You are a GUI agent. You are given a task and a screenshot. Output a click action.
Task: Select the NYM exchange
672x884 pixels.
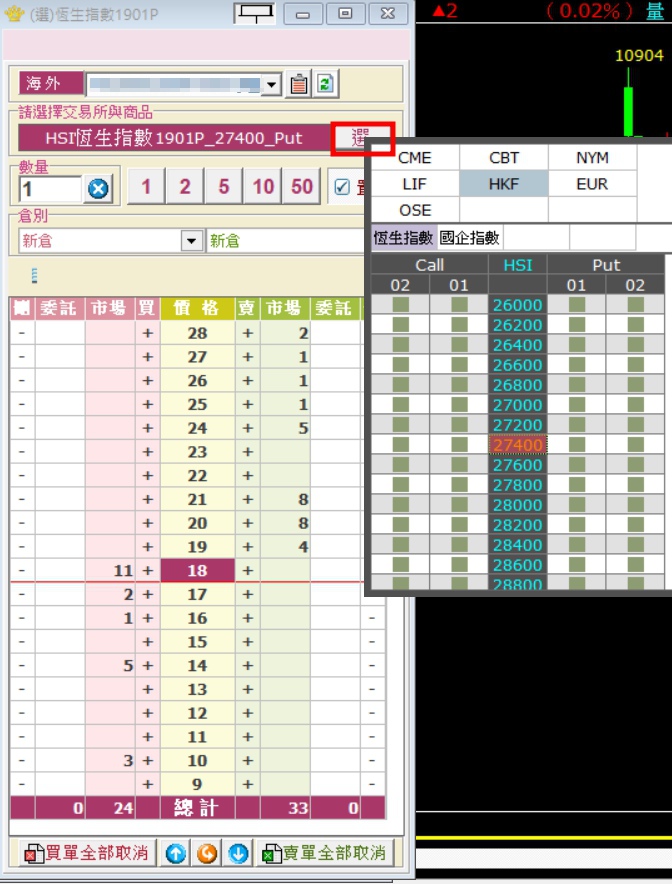[592, 158]
